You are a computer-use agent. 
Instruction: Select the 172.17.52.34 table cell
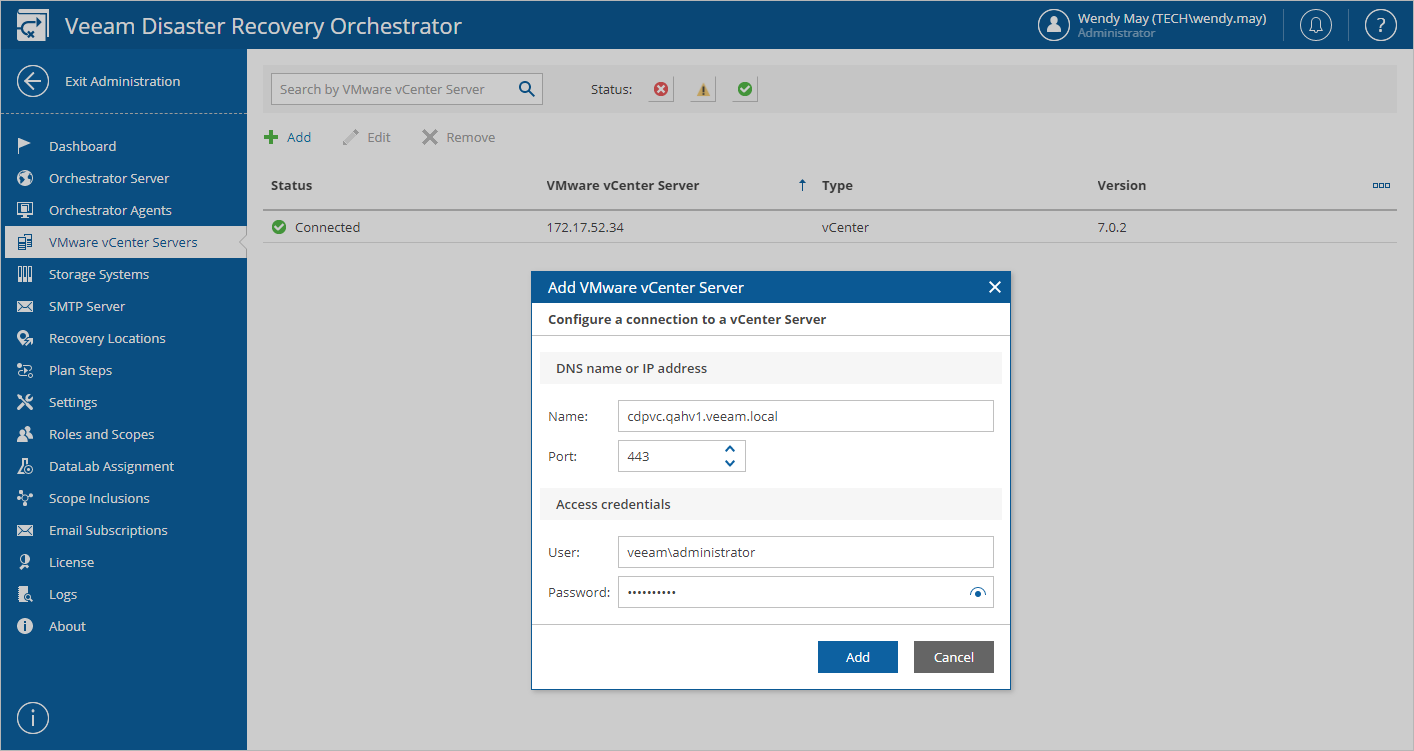coord(585,227)
